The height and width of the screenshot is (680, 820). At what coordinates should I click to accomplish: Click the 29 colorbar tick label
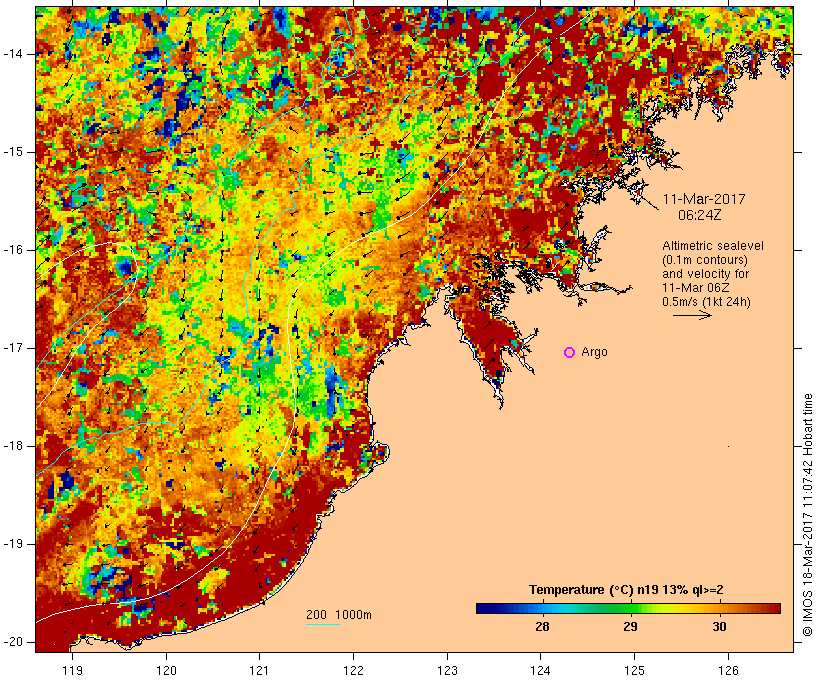[631, 627]
